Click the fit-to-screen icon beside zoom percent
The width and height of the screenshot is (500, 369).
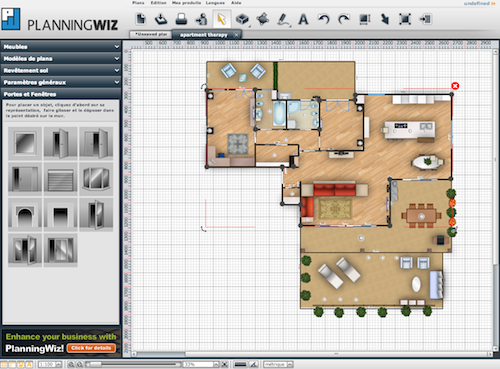(225, 364)
